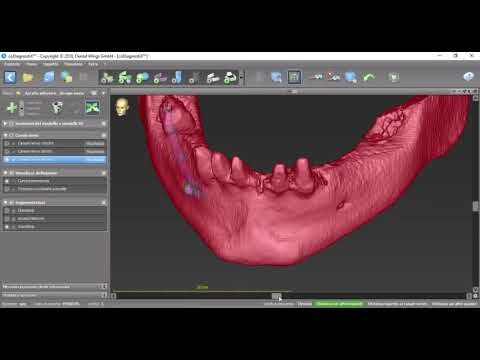Click the blue 3D cube toolbar icon
The height and width of the screenshot is (360, 480).
[49, 77]
